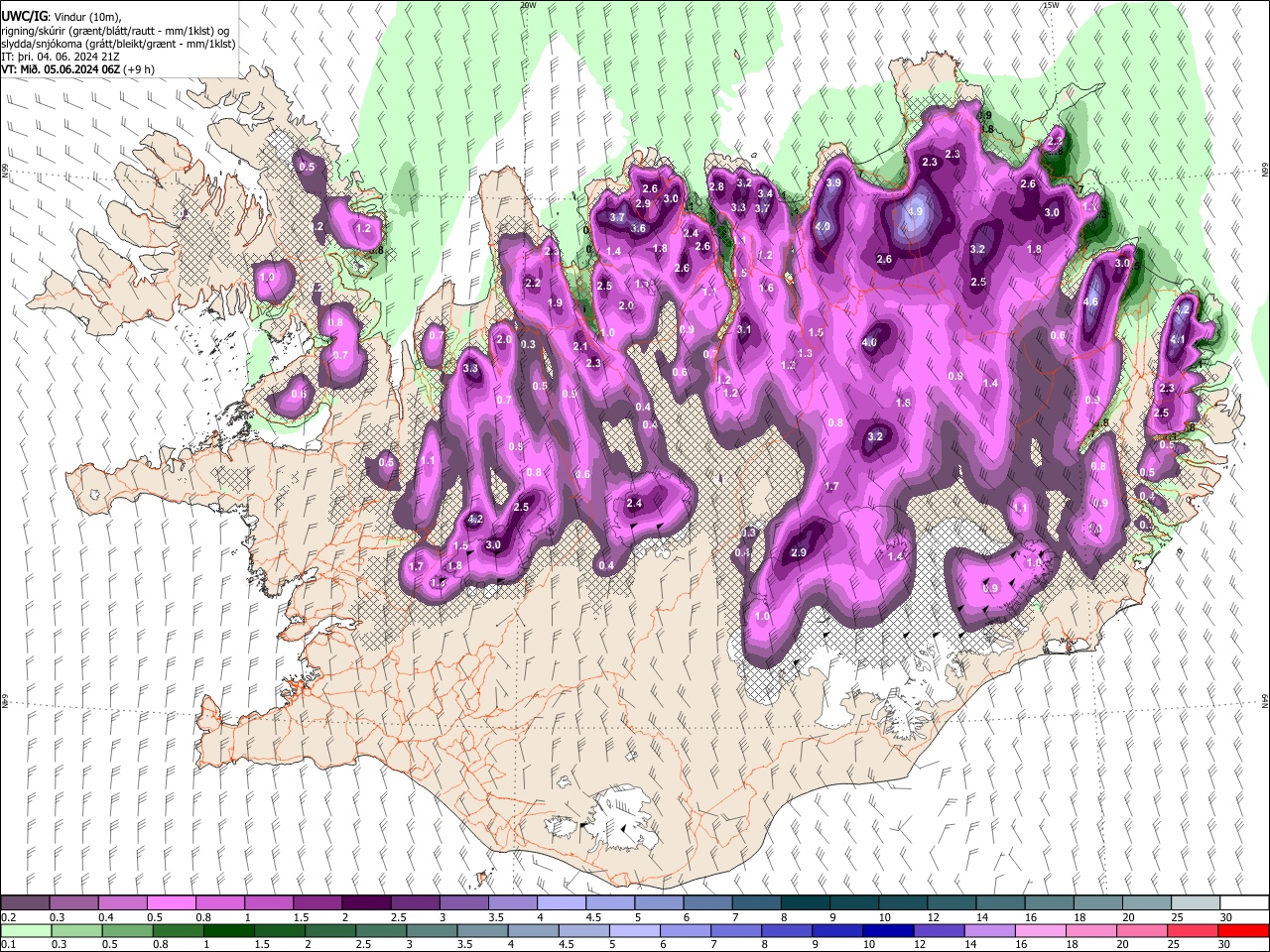Click the 4.1 precipitation value near the east coast
The width and height of the screenshot is (1270, 952).
[x=1178, y=339]
